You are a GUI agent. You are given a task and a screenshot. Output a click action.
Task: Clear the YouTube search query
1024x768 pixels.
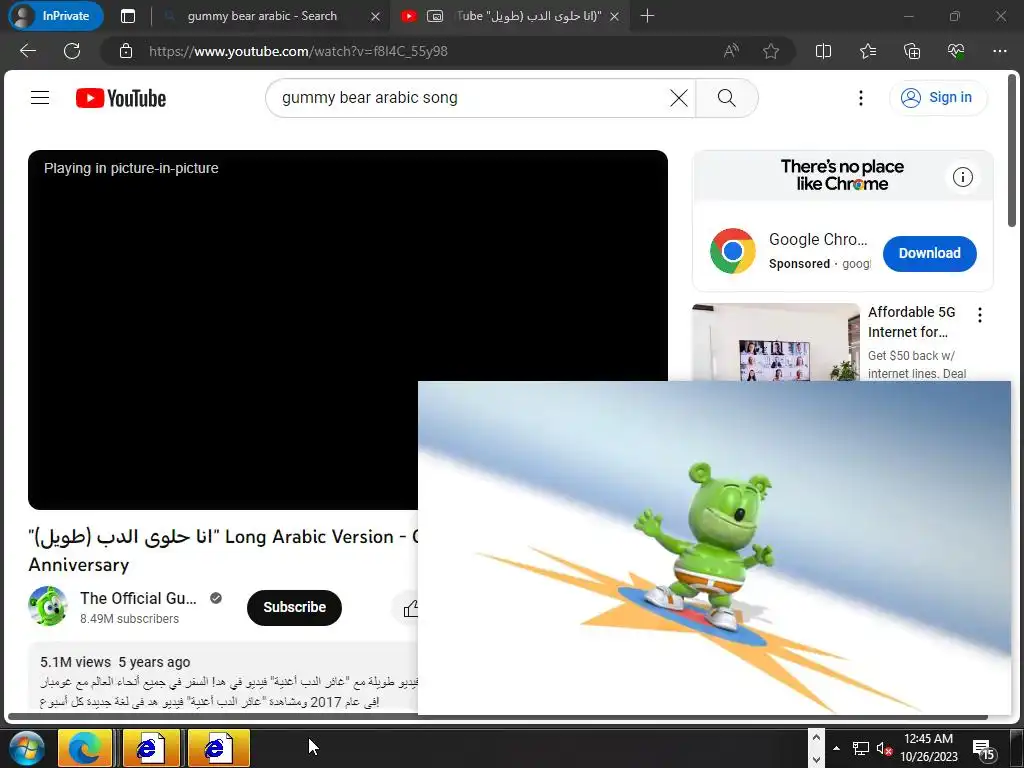pos(679,98)
